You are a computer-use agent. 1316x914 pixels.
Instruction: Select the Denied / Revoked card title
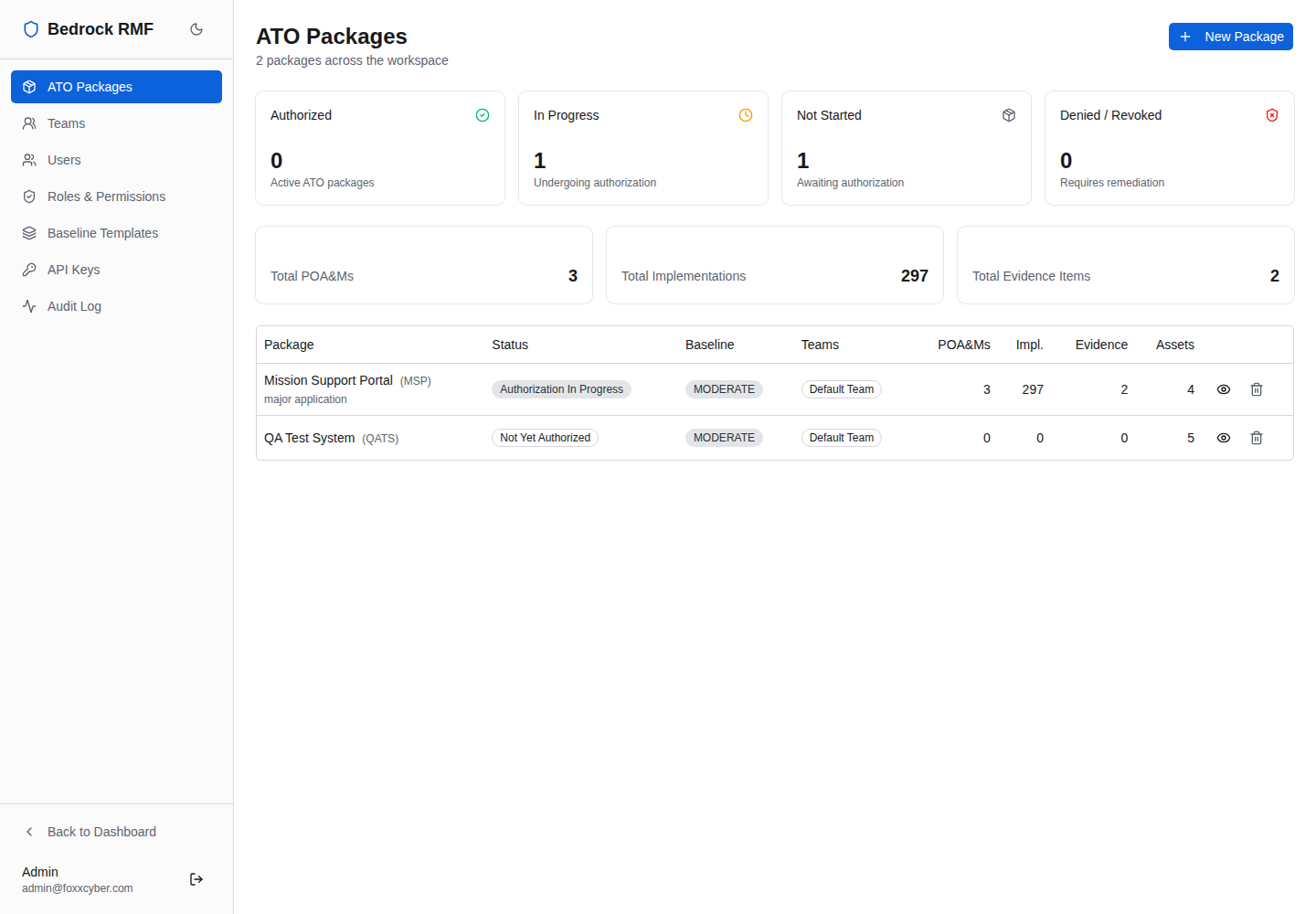coord(1110,115)
